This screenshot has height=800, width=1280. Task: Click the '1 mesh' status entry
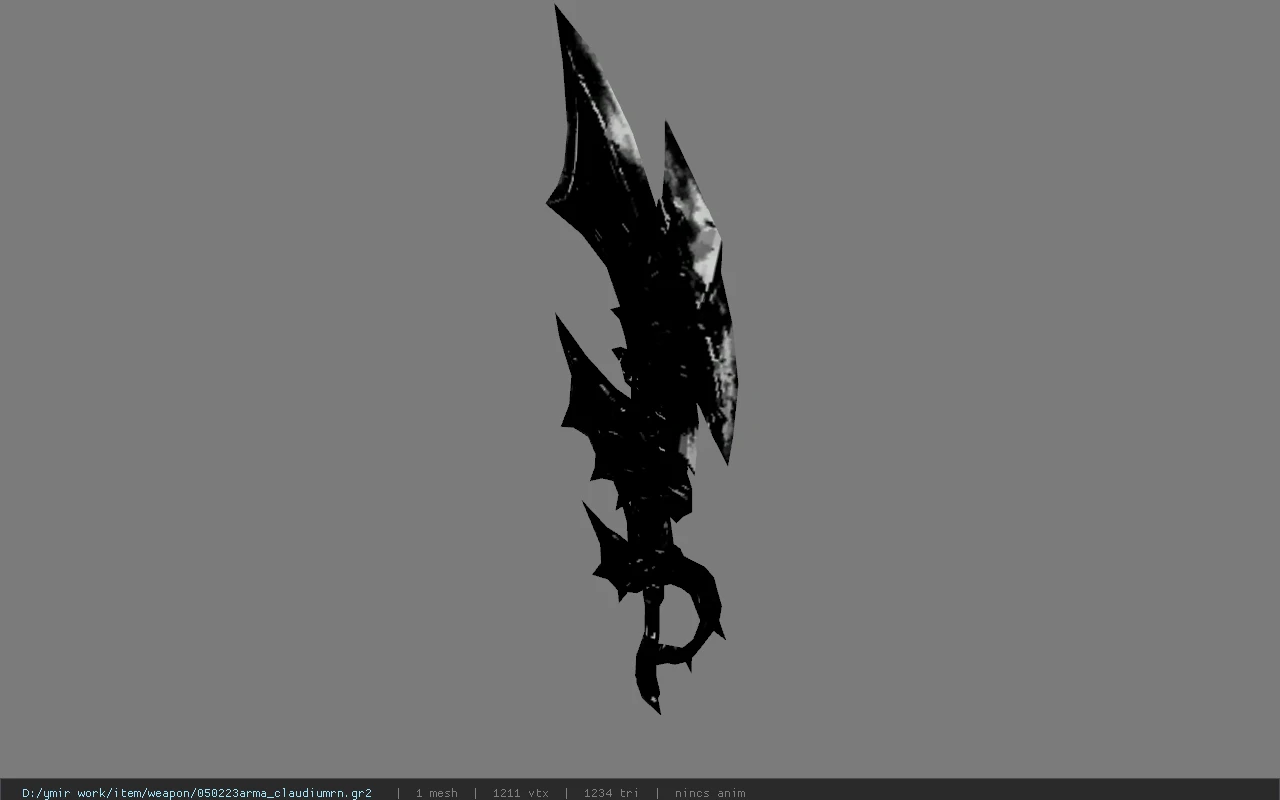[437, 793]
